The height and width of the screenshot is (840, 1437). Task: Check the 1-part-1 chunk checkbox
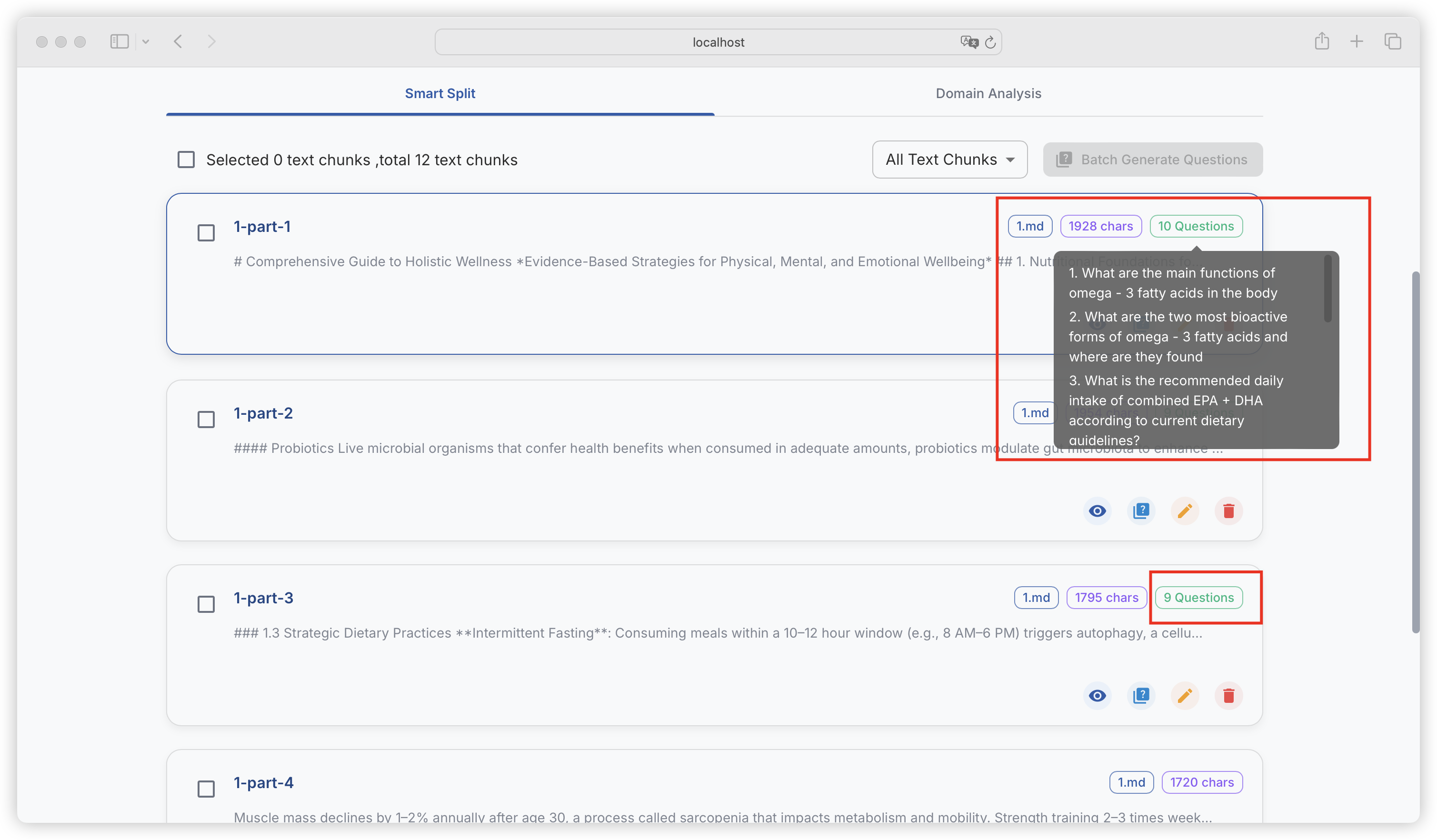point(206,233)
